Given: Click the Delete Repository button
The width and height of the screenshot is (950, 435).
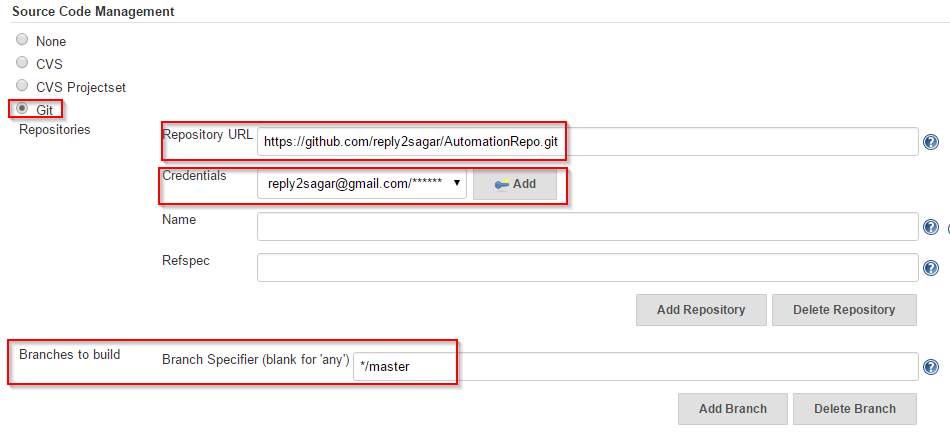Looking at the screenshot, I should pyautogui.click(x=844, y=310).
